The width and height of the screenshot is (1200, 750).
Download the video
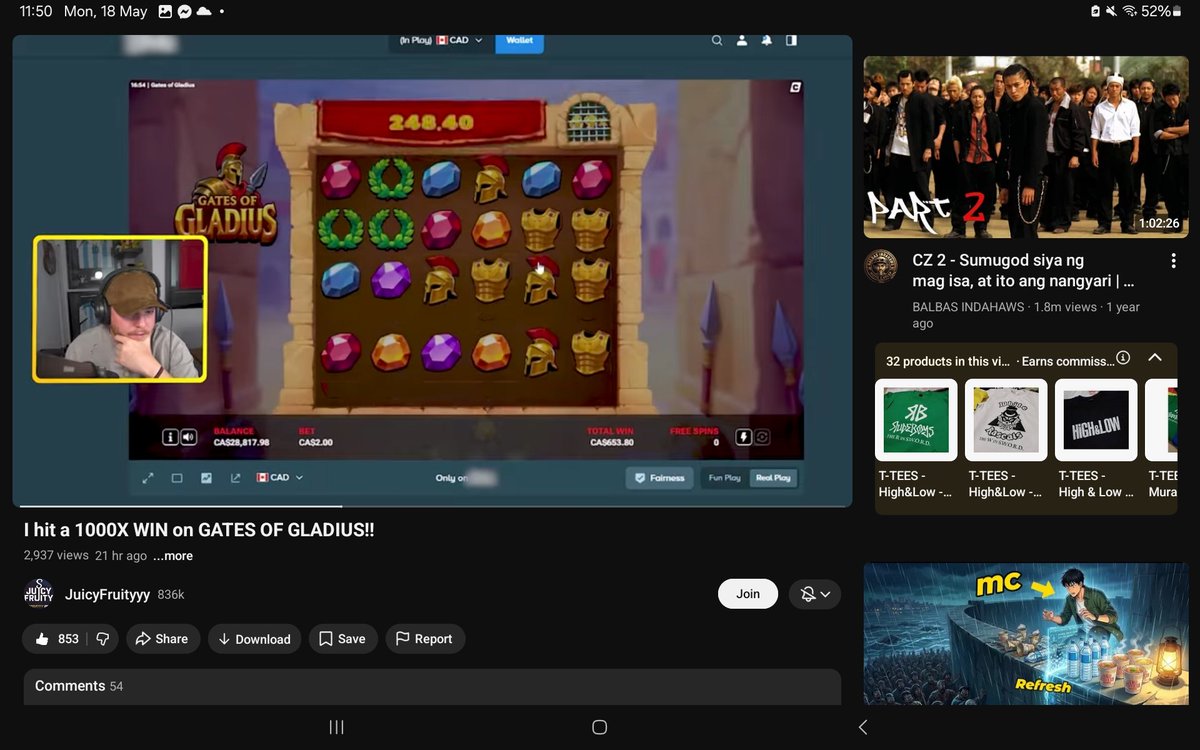click(x=254, y=639)
